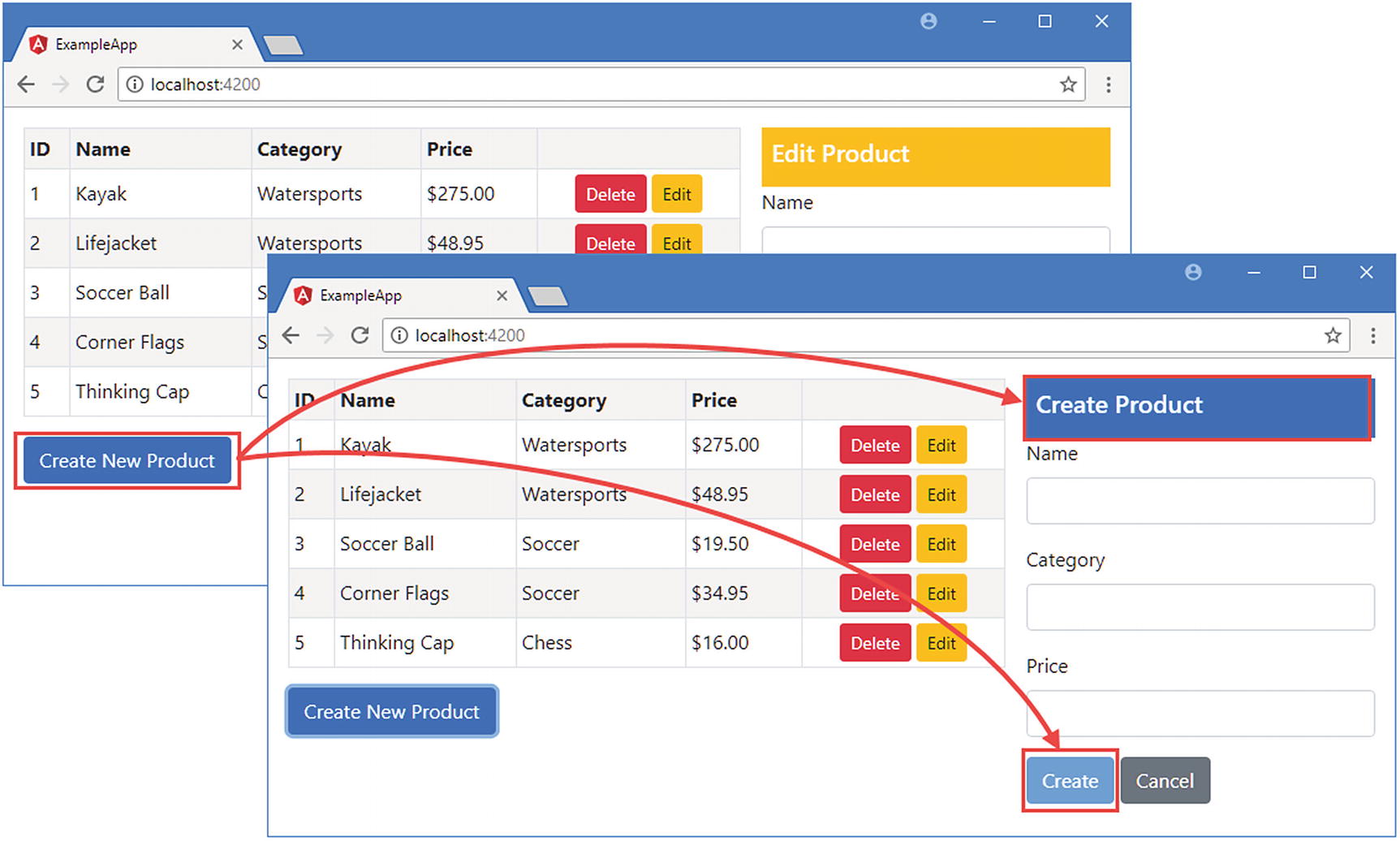Image resolution: width=1400 pixels, height=841 pixels.
Task: Focus the Price field in the Create Product form
Action: (1200, 714)
